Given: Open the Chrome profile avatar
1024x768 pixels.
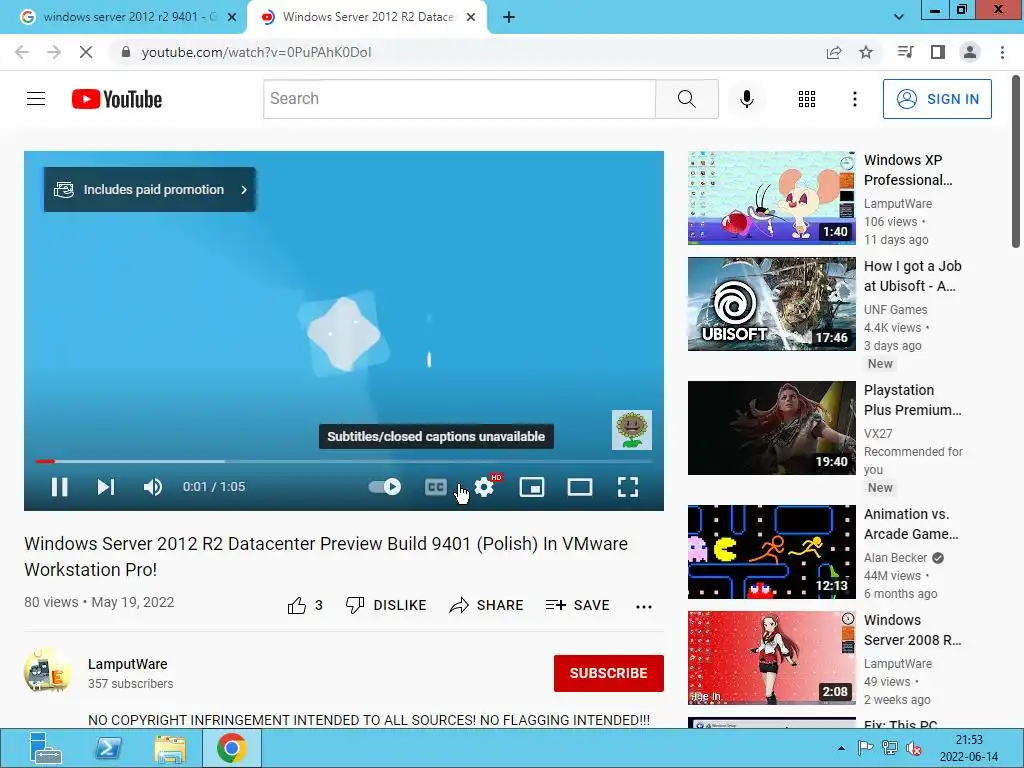Looking at the screenshot, I should click(970, 52).
